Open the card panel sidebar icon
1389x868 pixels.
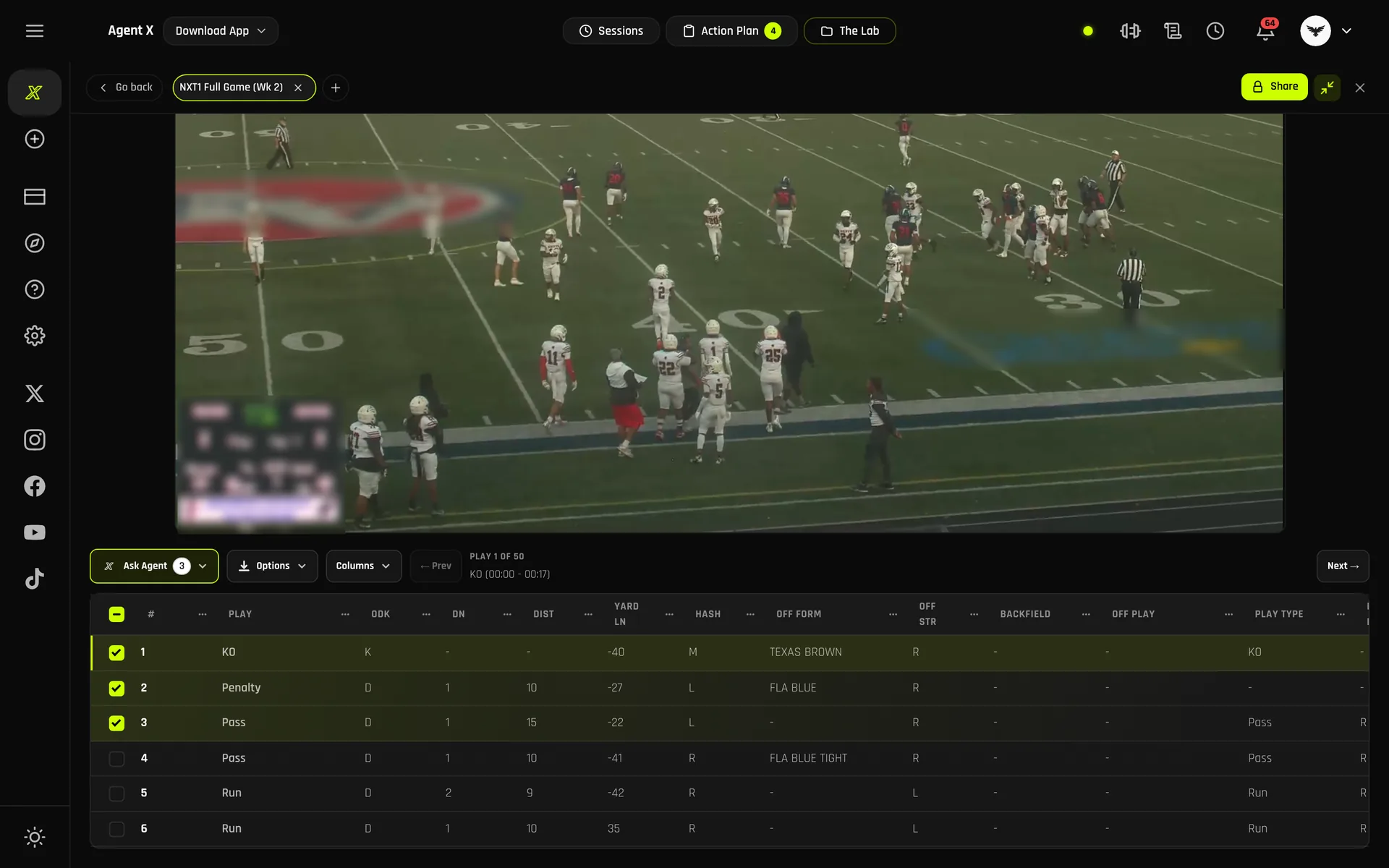(35, 197)
